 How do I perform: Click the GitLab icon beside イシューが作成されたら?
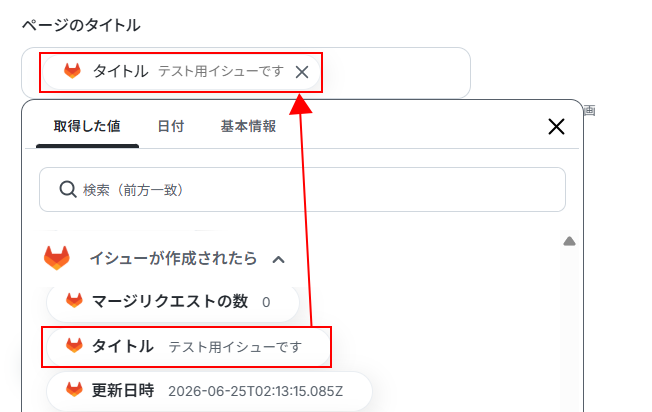(57, 258)
